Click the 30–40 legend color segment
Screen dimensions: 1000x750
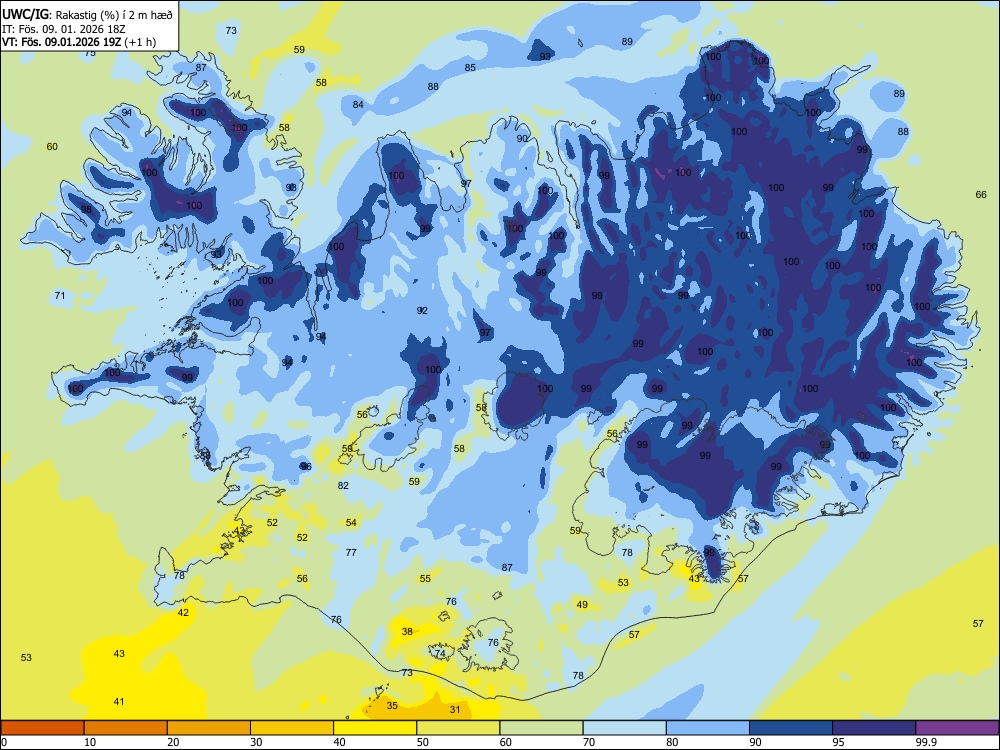tap(292, 728)
